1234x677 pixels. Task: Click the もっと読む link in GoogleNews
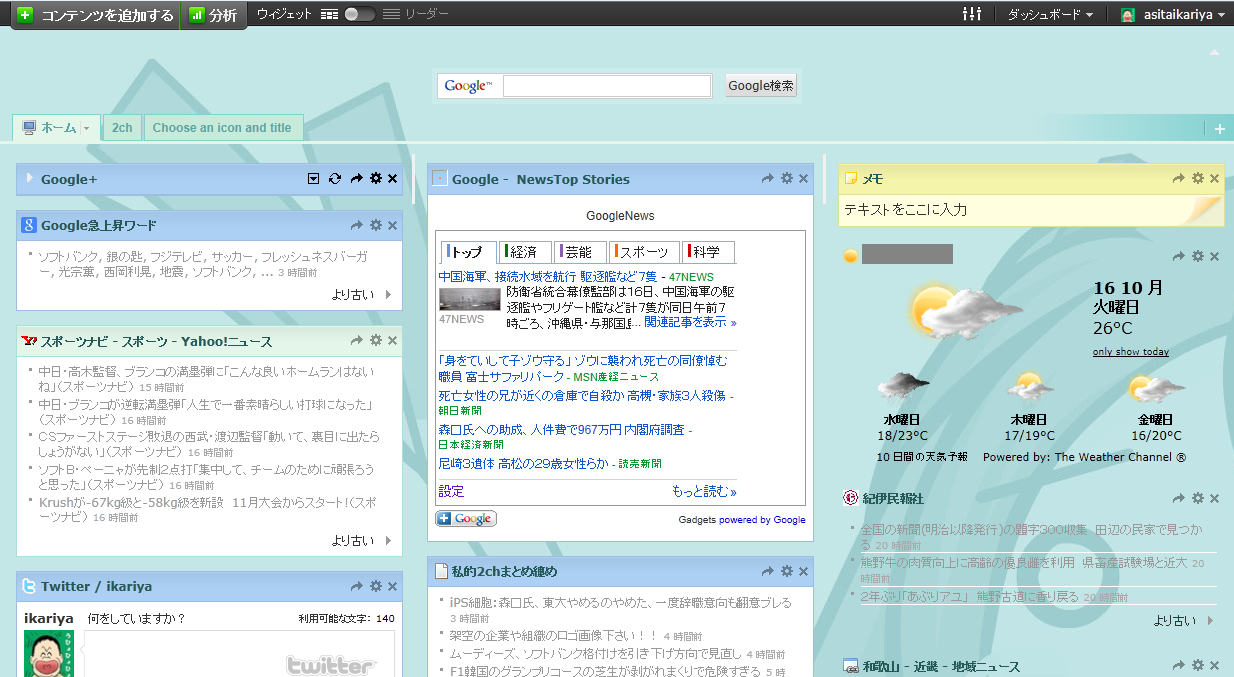tap(704, 491)
